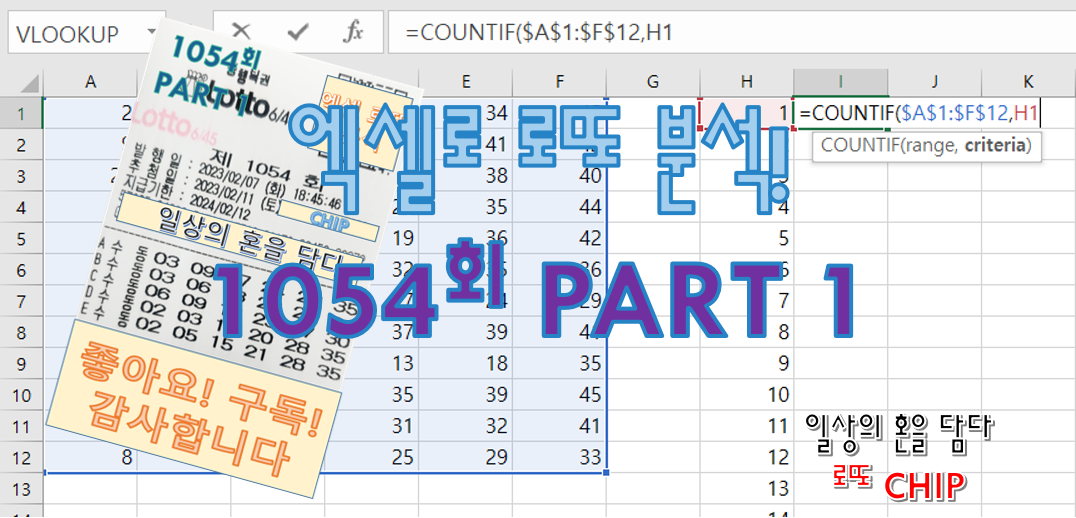
Task: Select row 1 header
Action: point(21,113)
